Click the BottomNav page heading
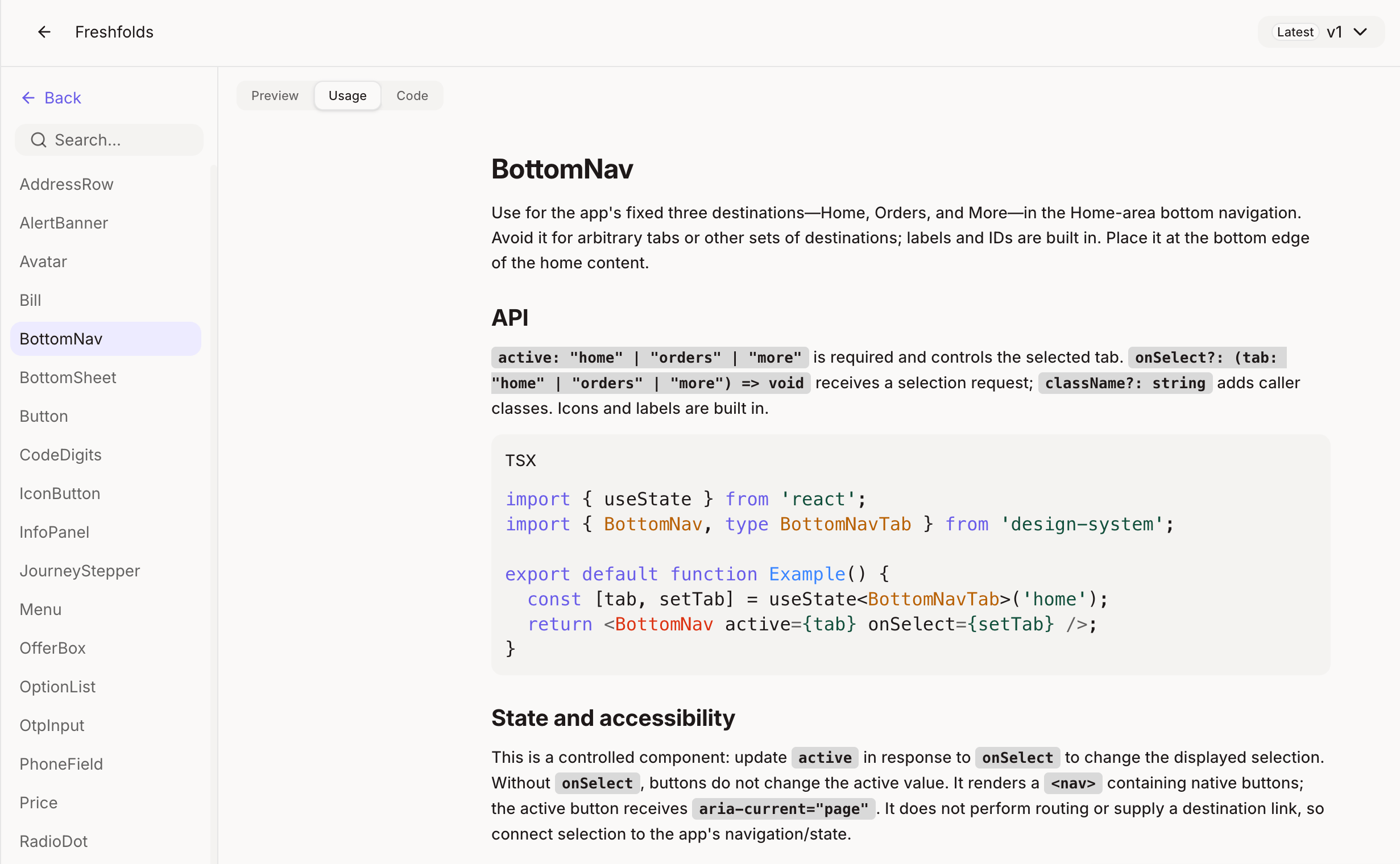Image resolution: width=1400 pixels, height=864 pixels. pos(562,169)
